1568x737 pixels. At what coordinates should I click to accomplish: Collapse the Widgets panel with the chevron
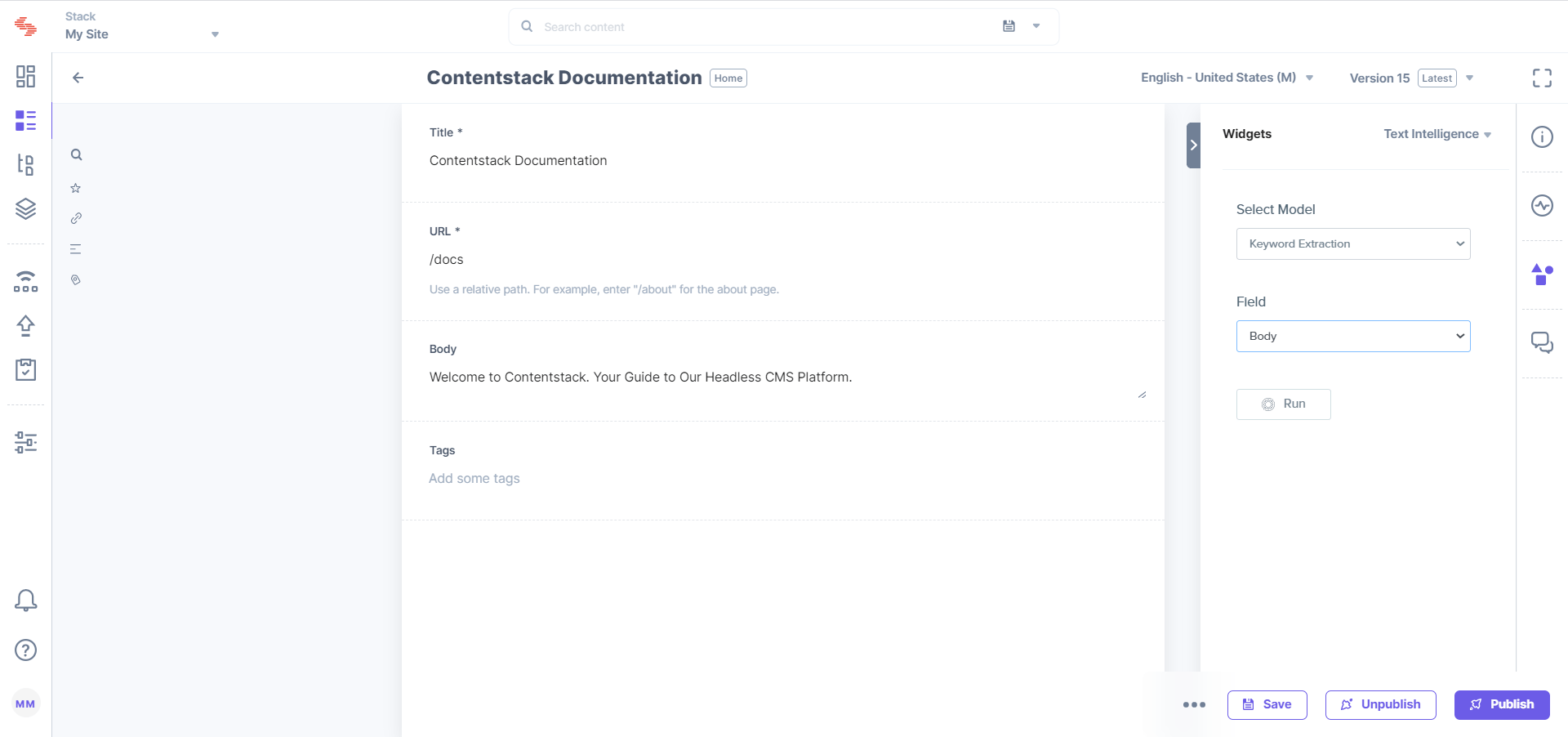click(x=1193, y=145)
